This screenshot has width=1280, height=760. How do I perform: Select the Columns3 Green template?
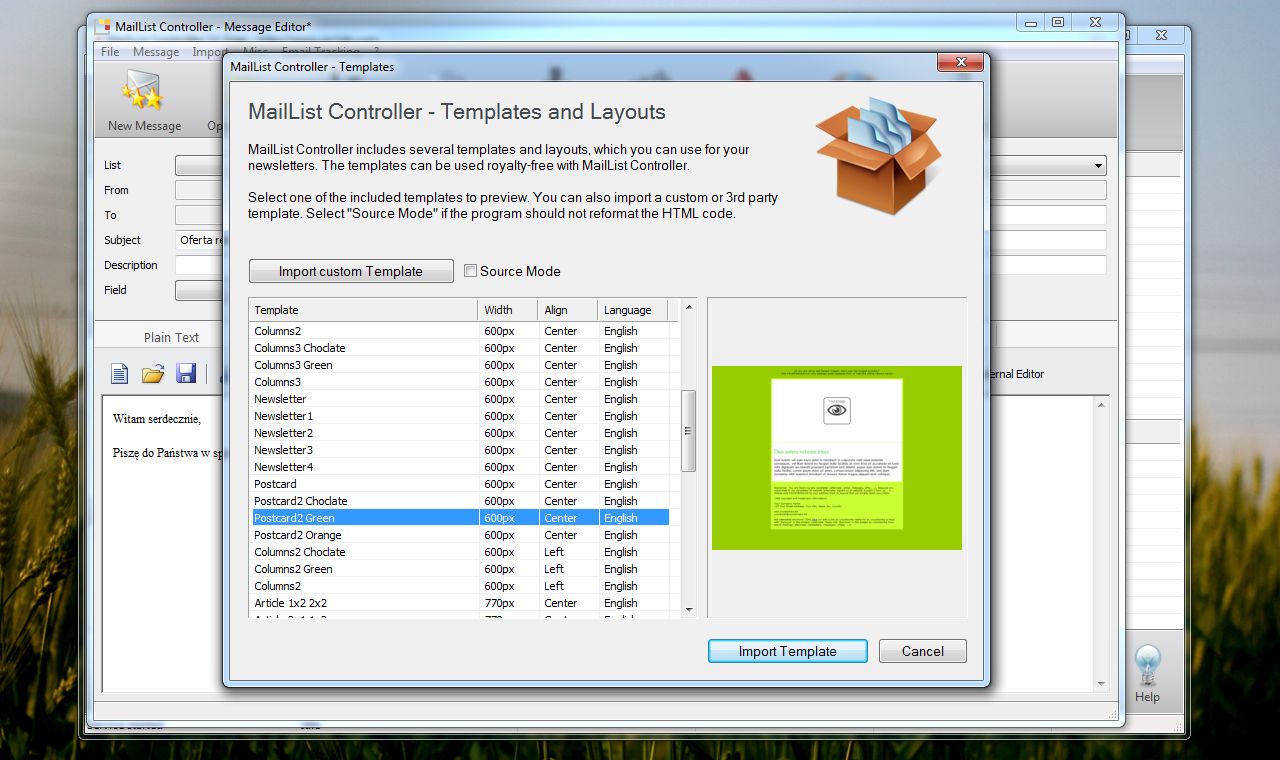459,365
